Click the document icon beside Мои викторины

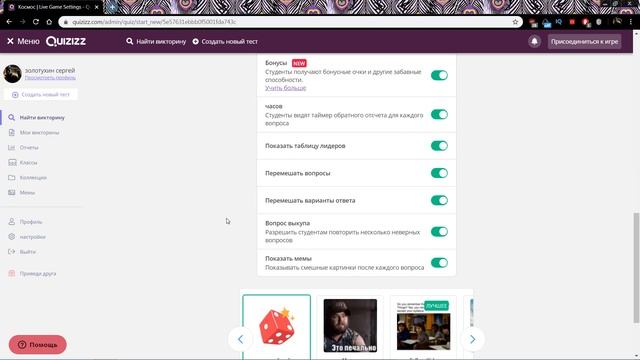(11, 132)
